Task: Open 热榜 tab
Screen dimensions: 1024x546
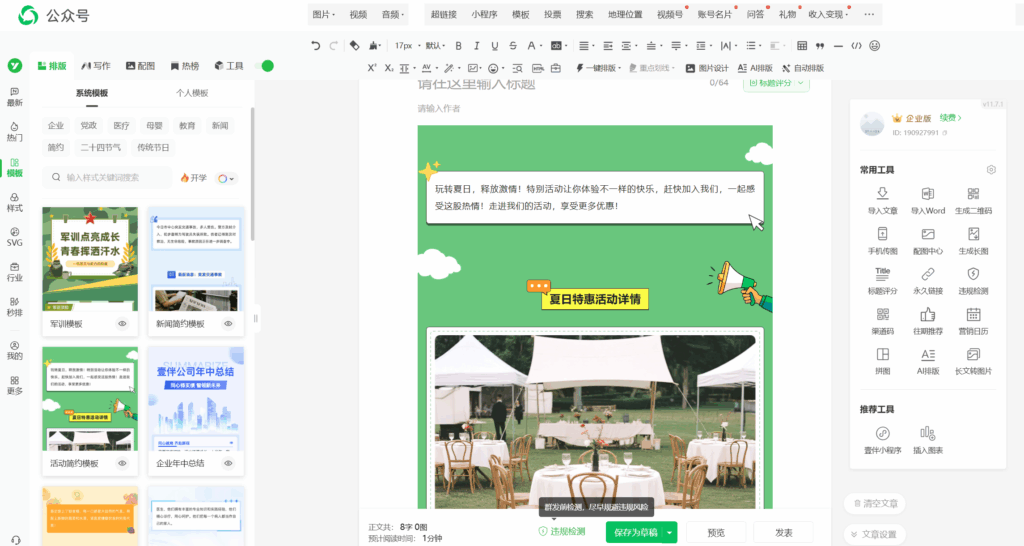Action: click(x=185, y=66)
